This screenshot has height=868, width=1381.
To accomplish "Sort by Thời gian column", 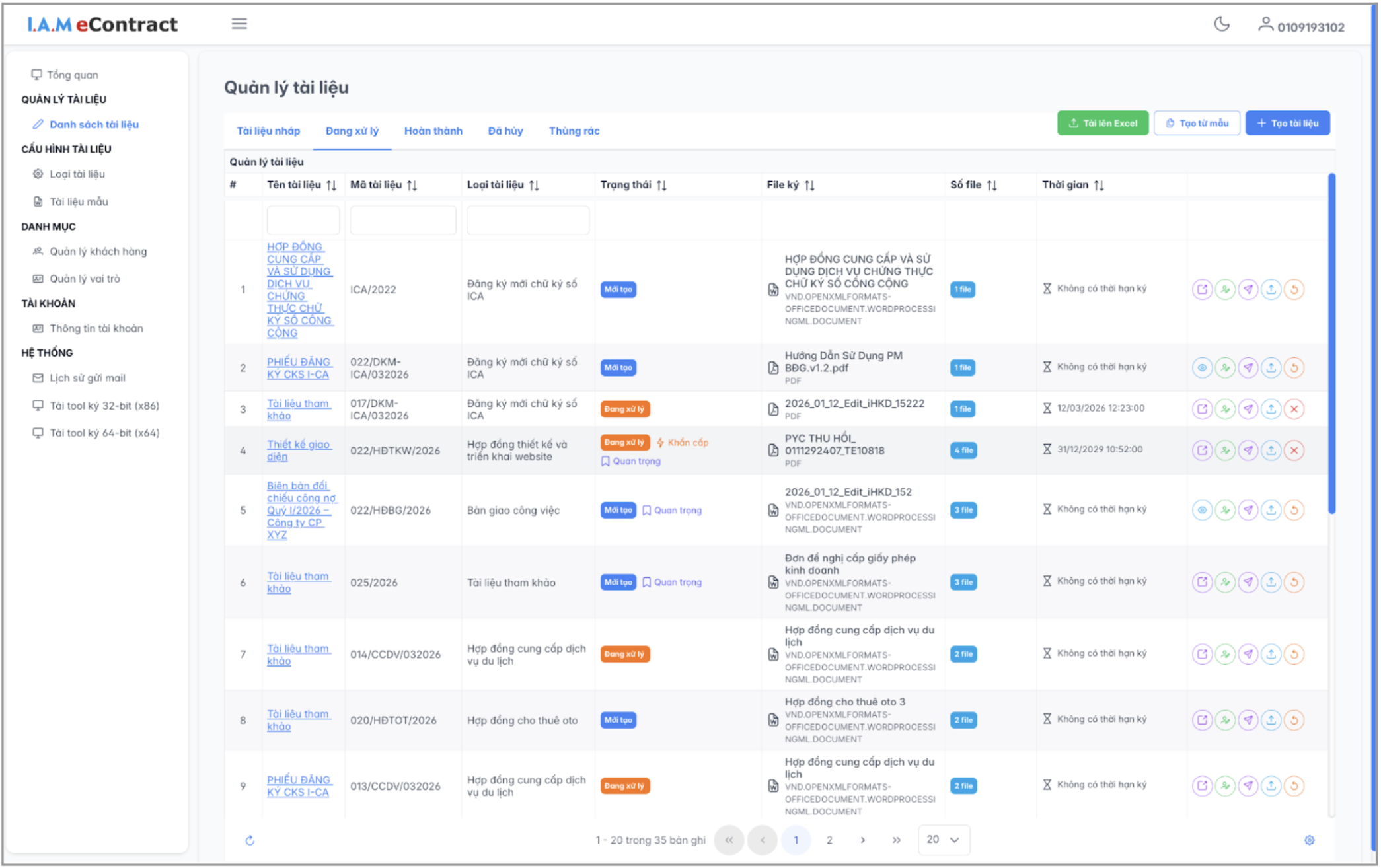I will pos(1098,186).
